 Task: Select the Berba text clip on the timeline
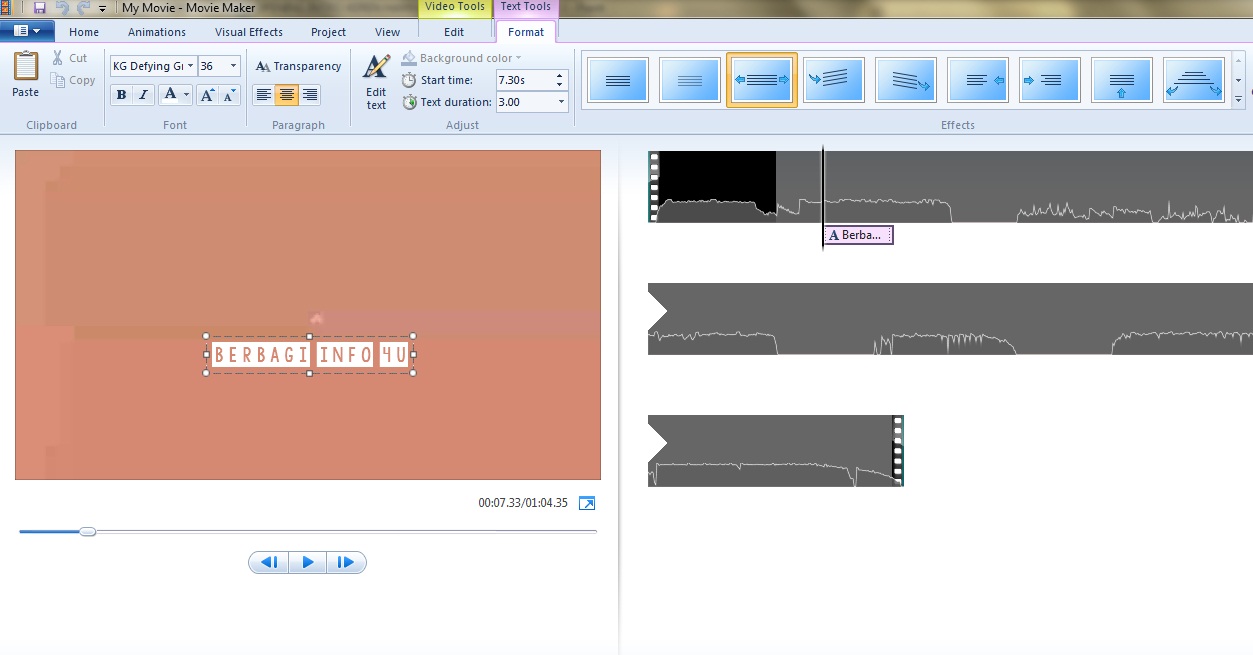pyautogui.click(x=857, y=235)
